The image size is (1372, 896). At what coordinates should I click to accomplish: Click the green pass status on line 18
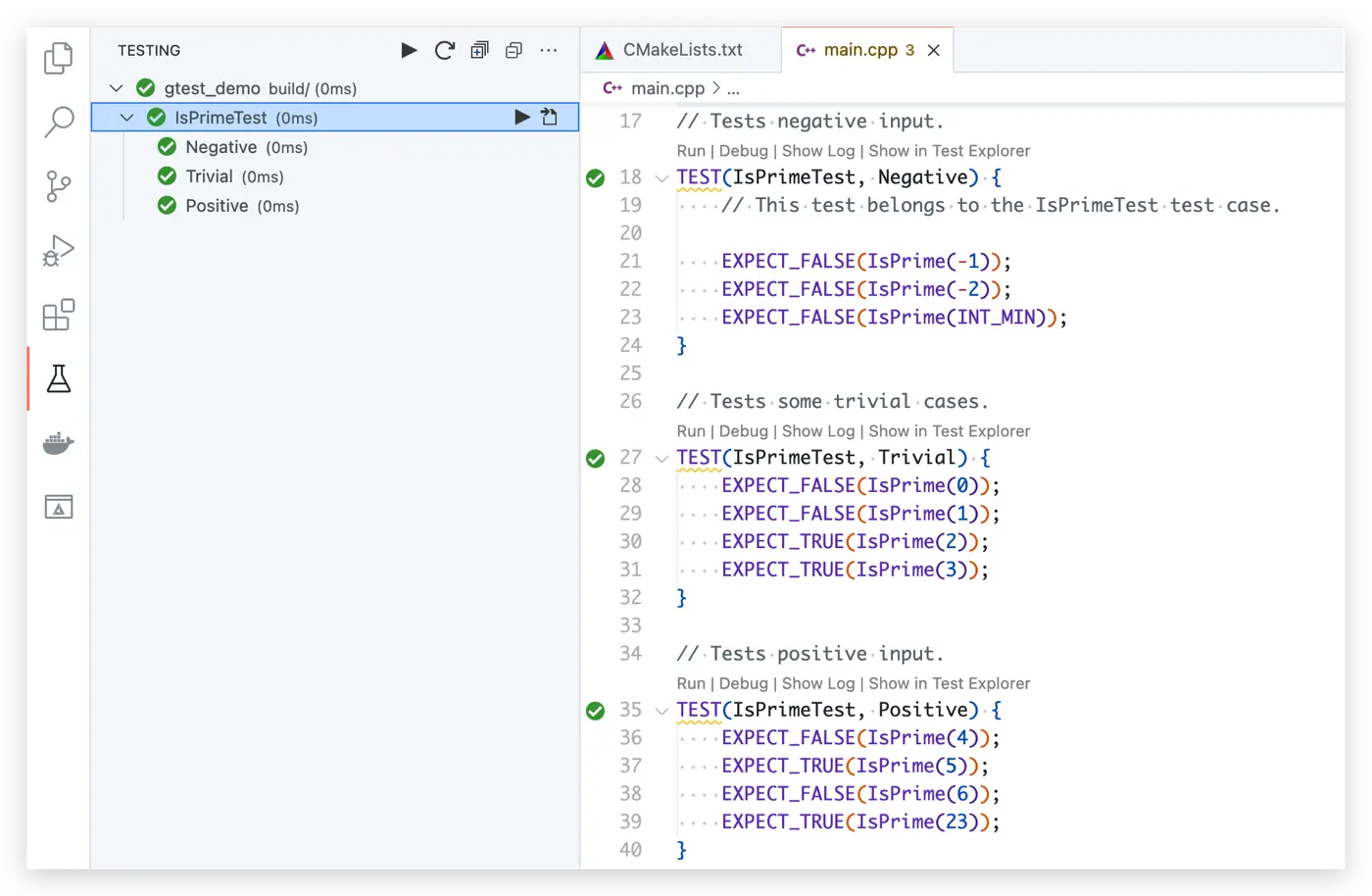click(595, 177)
